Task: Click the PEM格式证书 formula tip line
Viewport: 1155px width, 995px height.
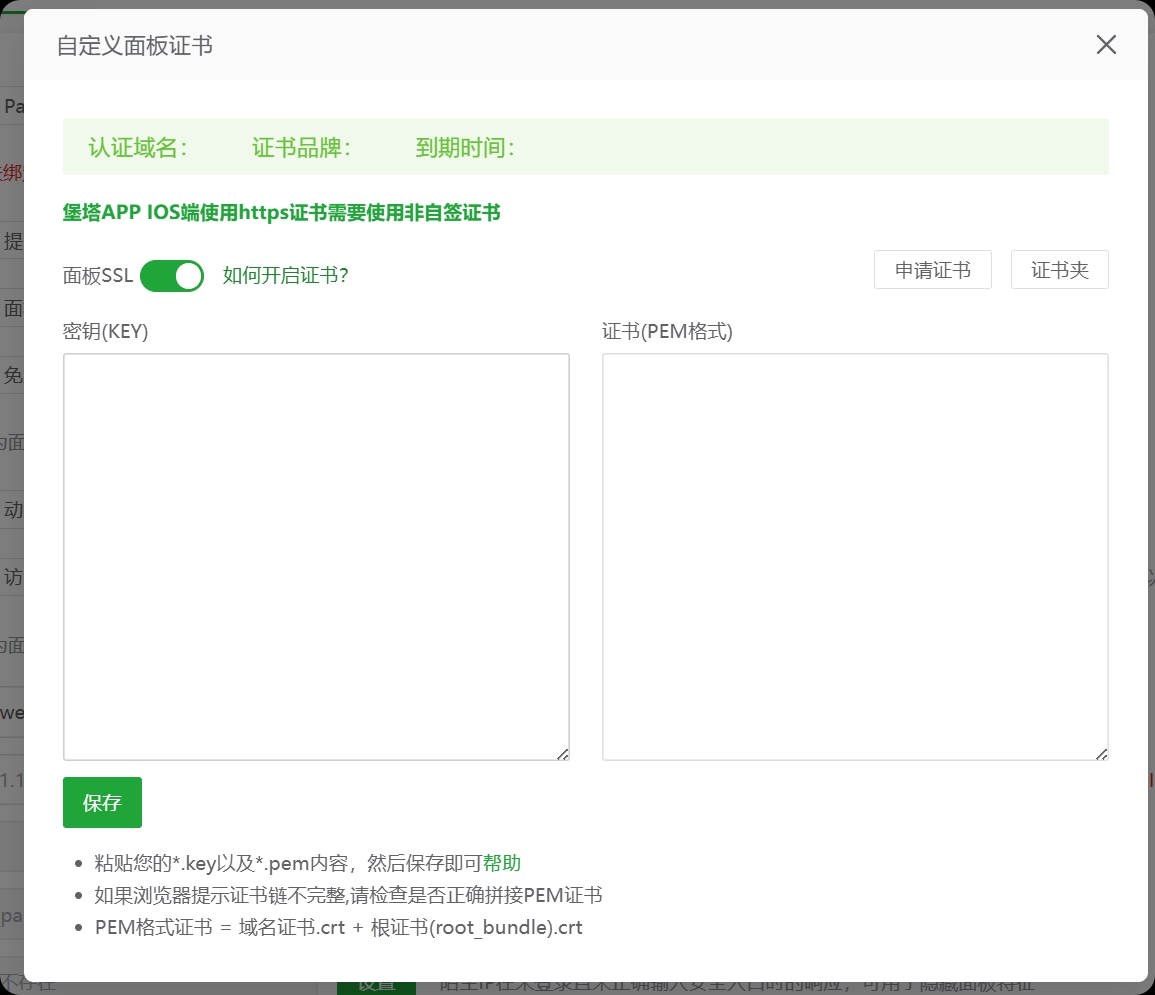Action: pyautogui.click(x=338, y=927)
